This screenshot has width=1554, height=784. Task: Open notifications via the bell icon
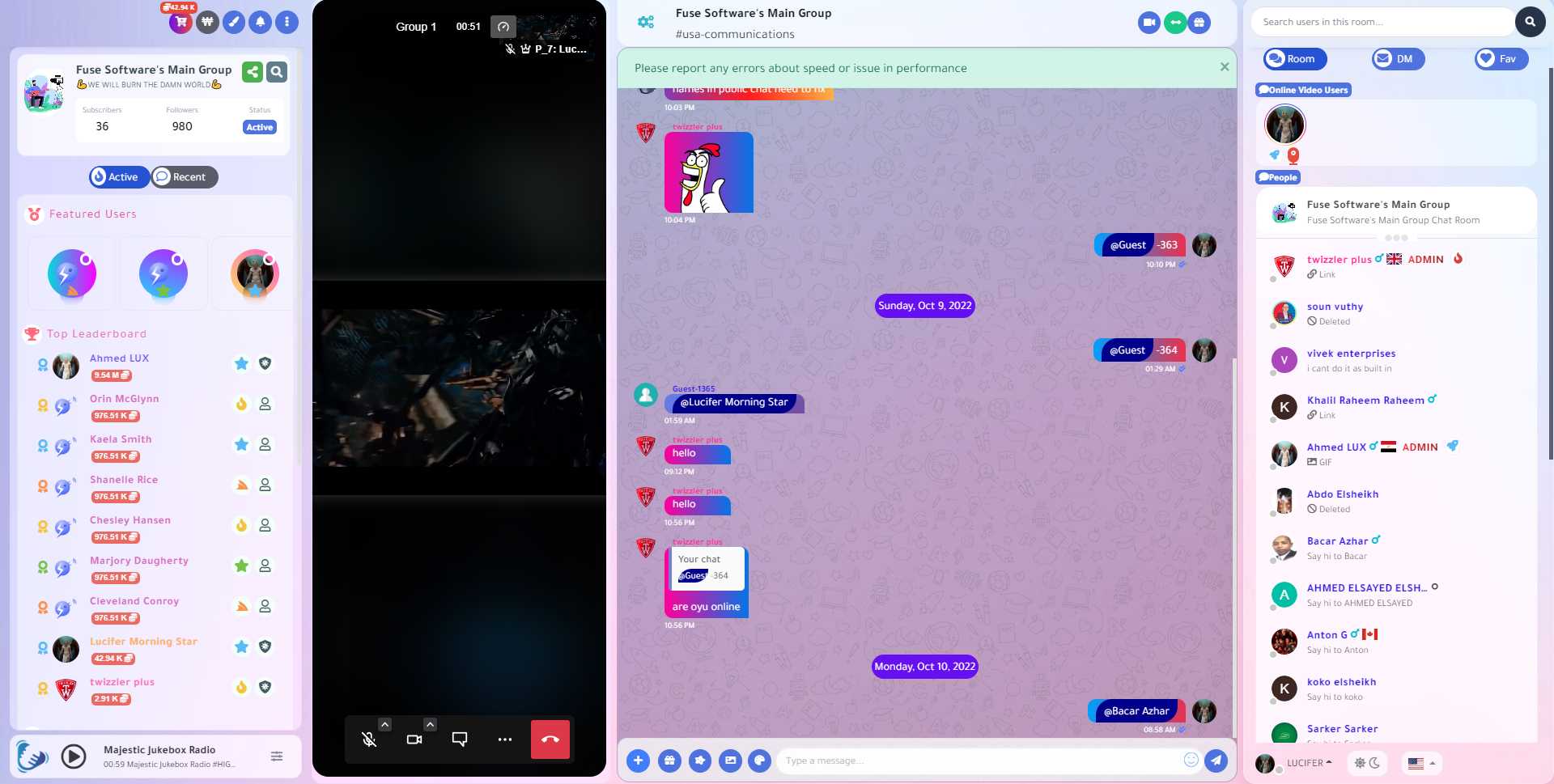click(260, 22)
